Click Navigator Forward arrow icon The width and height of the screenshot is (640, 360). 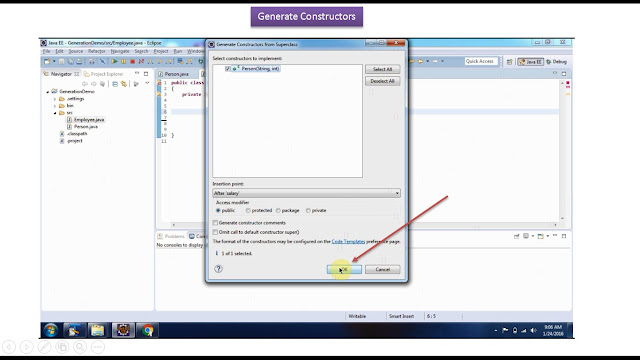[94, 84]
